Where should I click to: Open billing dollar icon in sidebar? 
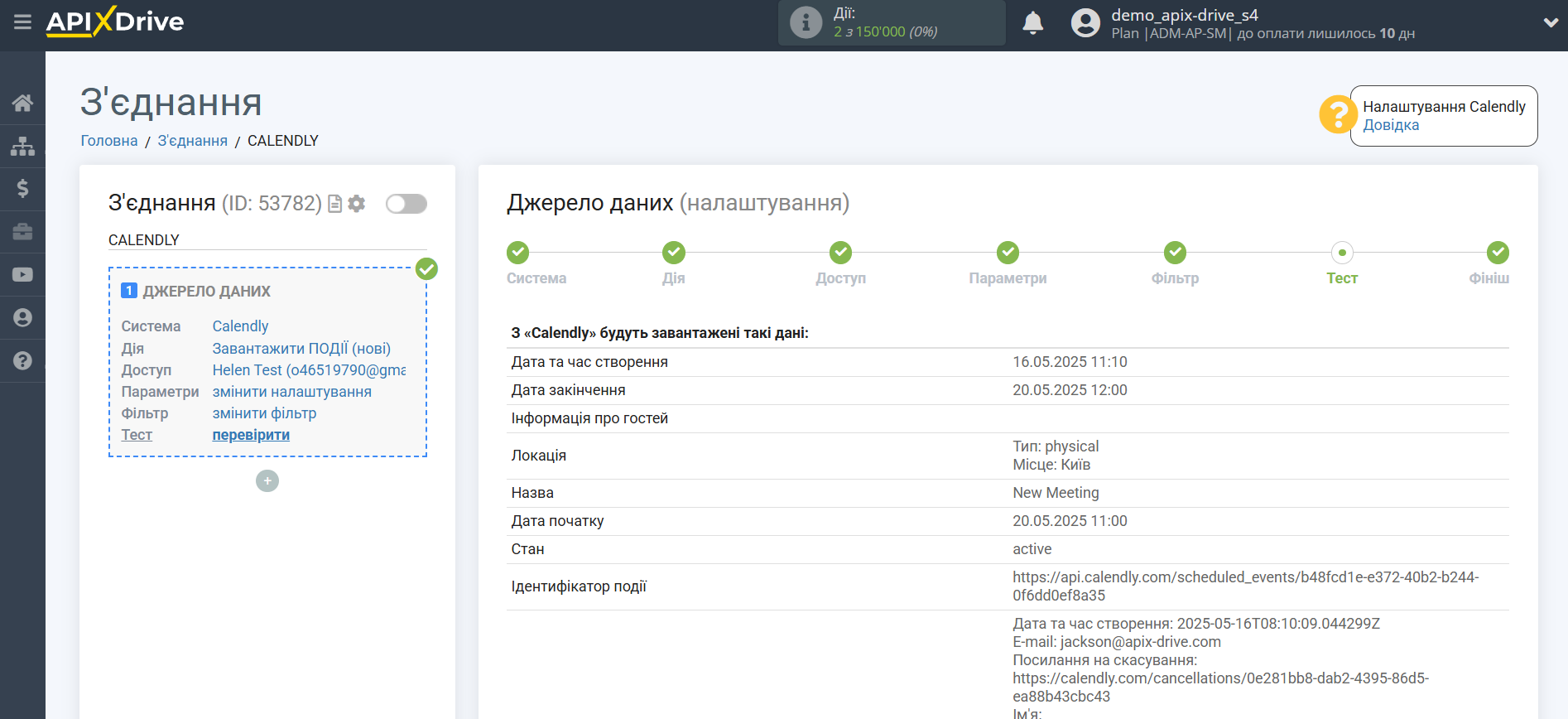(x=22, y=189)
